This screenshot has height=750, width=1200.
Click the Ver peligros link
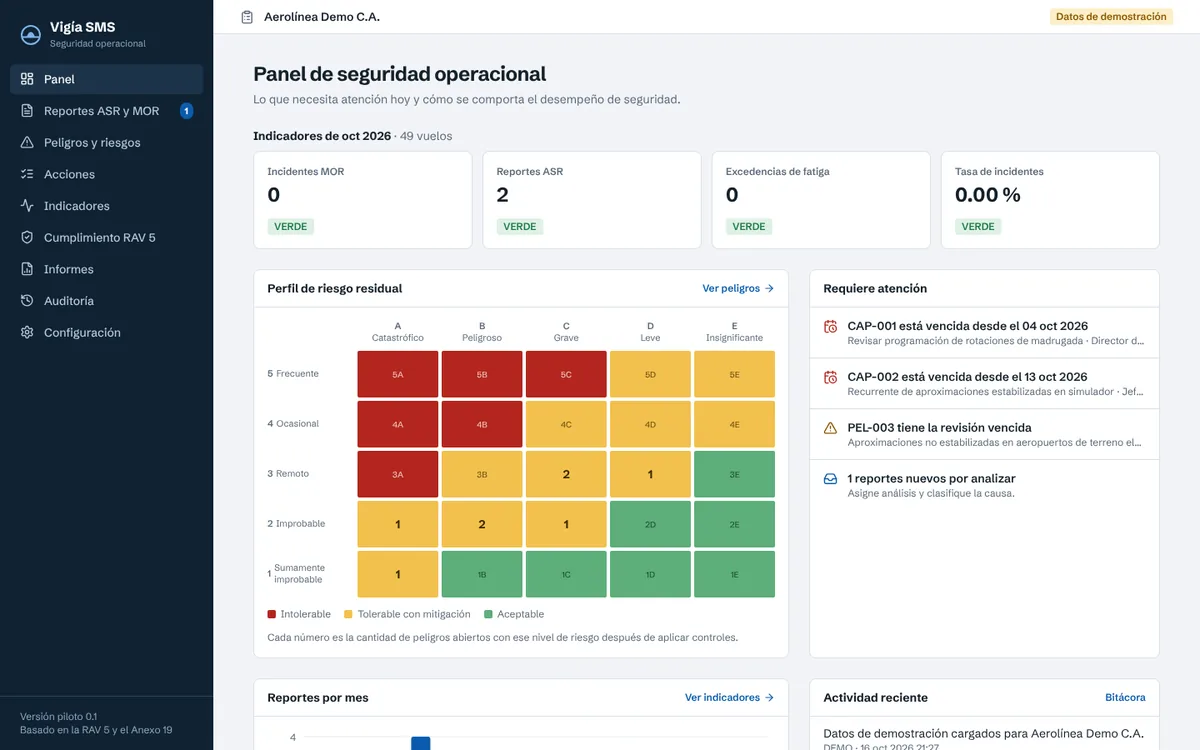(x=738, y=288)
